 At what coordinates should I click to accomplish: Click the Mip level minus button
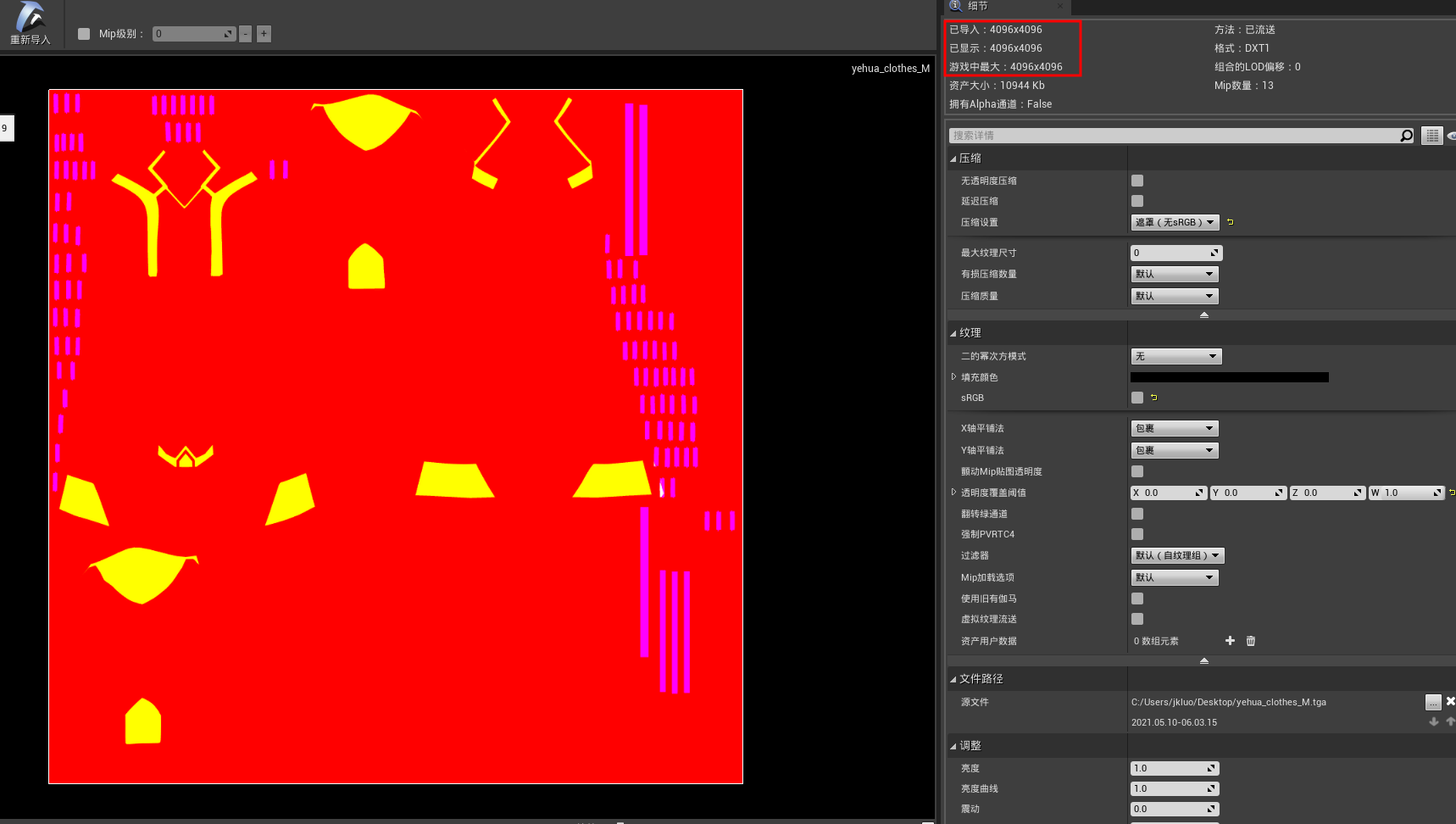pyautogui.click(x=246, y=34)
